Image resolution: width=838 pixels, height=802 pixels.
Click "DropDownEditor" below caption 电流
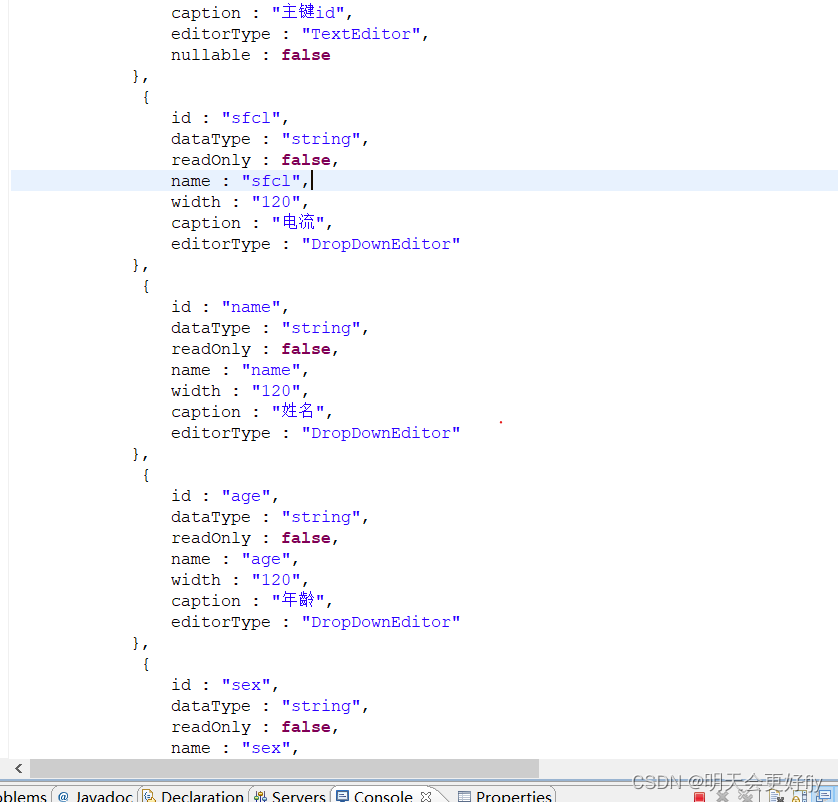pyautogui.click(x=381, y=244)
